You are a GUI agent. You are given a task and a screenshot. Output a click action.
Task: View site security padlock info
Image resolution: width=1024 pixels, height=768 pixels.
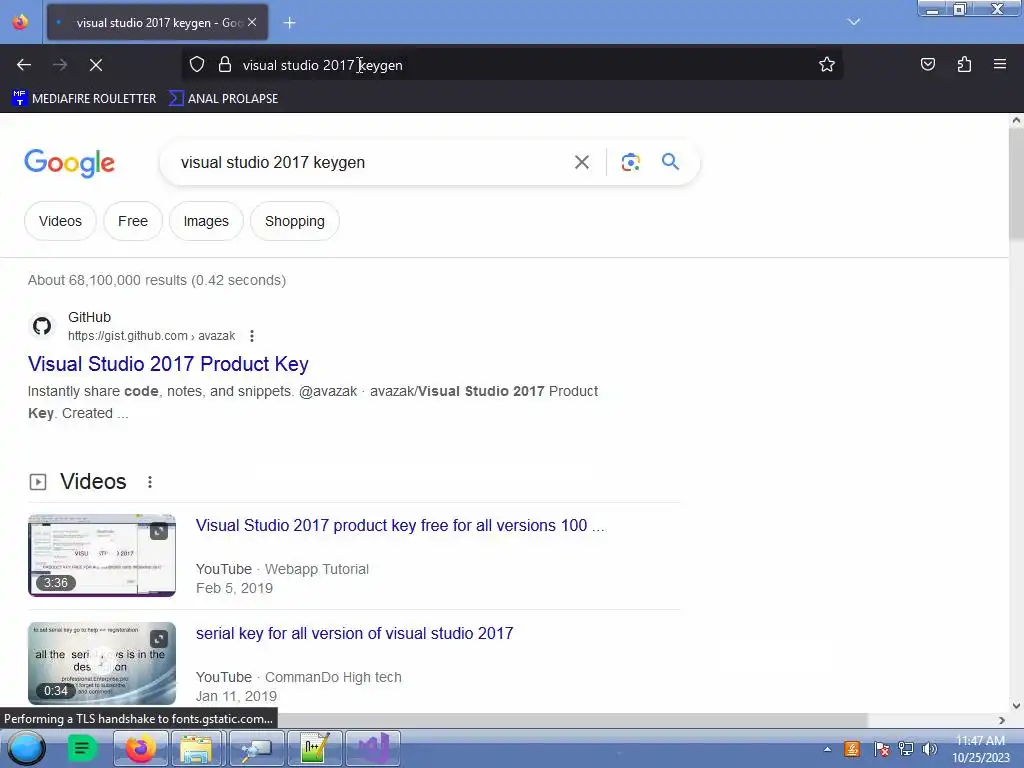coord(225,65)
